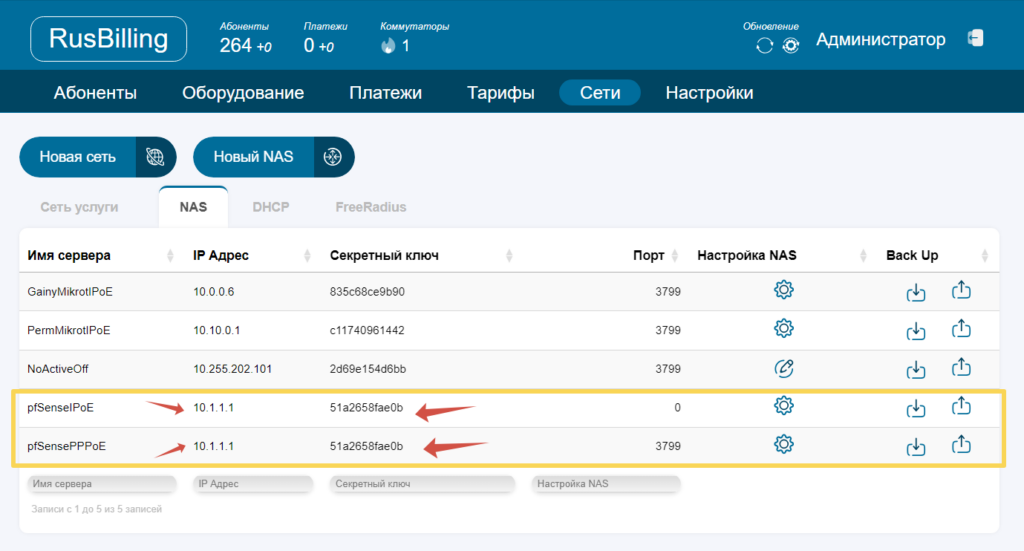Click the Новая сеть button
1024x551 pixels.
click(97, 157)
